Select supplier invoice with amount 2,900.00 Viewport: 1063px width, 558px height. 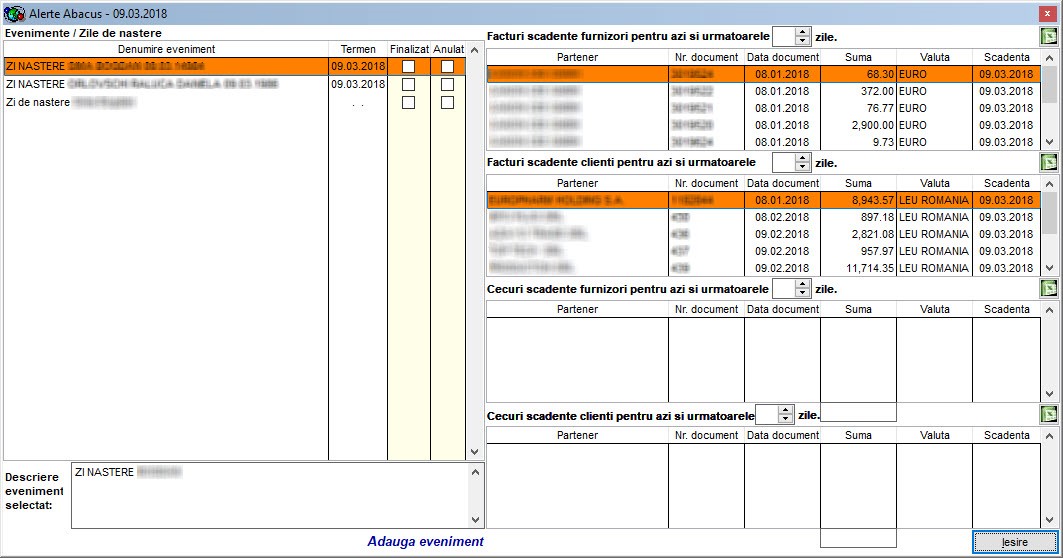[763, 125]
